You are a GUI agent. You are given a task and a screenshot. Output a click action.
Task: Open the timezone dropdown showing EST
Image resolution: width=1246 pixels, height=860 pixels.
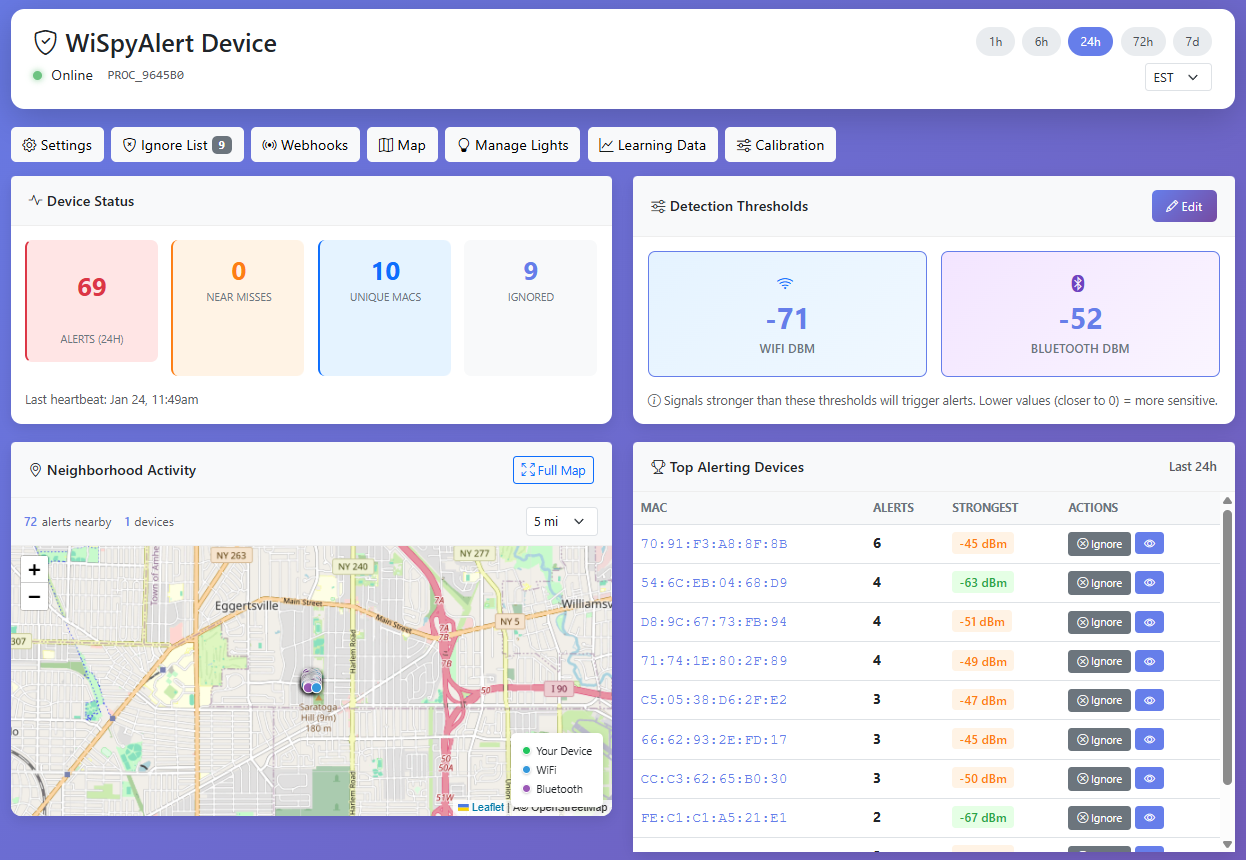tap(1178, 76)
